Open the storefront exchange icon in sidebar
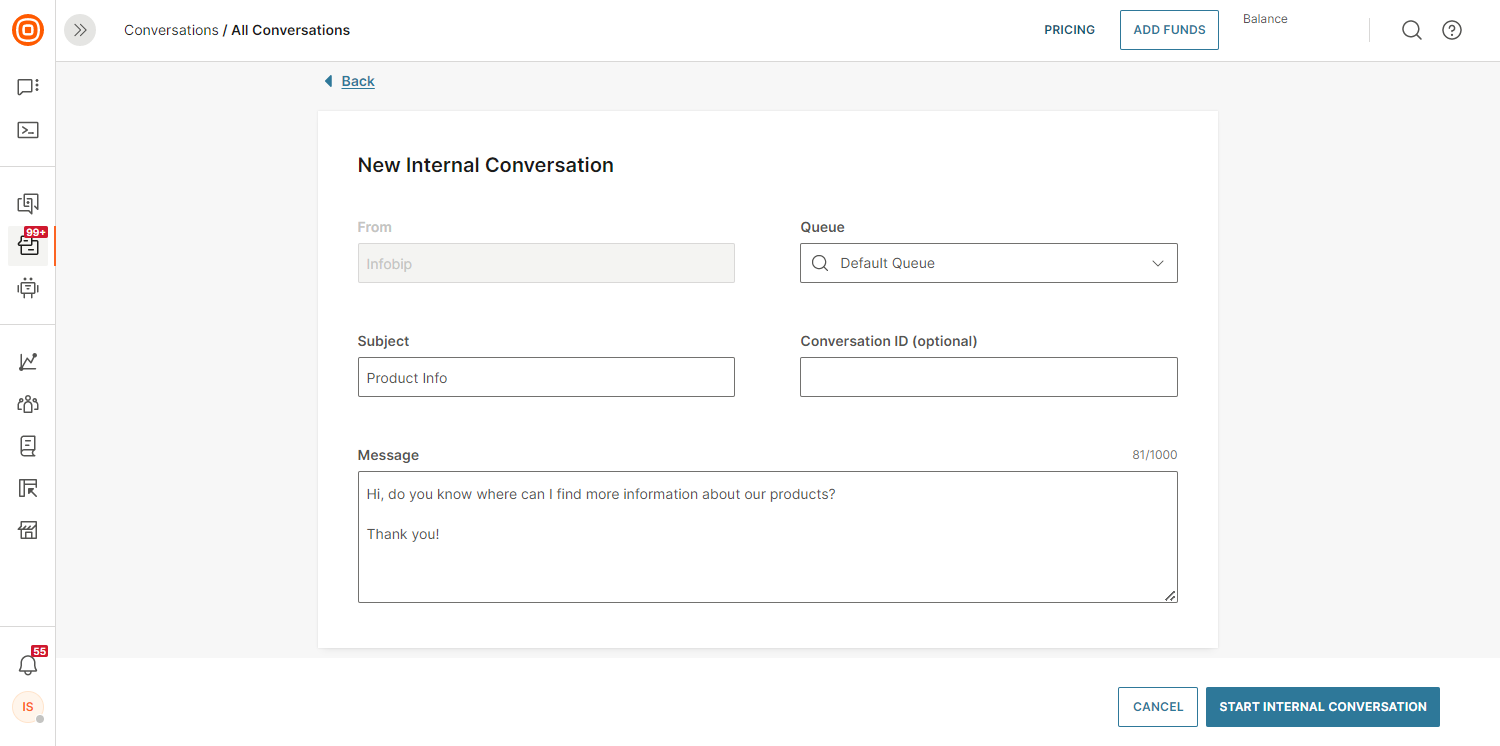The image size is (1500, 746). tap(28, 530)
